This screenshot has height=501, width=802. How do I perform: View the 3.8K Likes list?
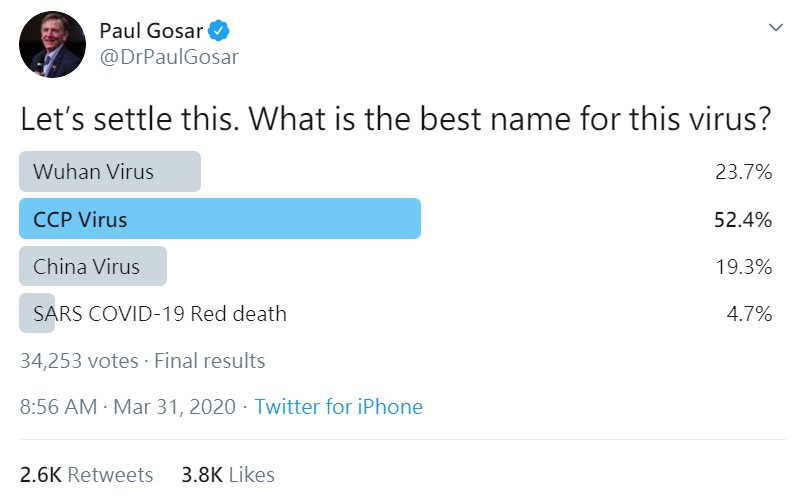(228, 474)
